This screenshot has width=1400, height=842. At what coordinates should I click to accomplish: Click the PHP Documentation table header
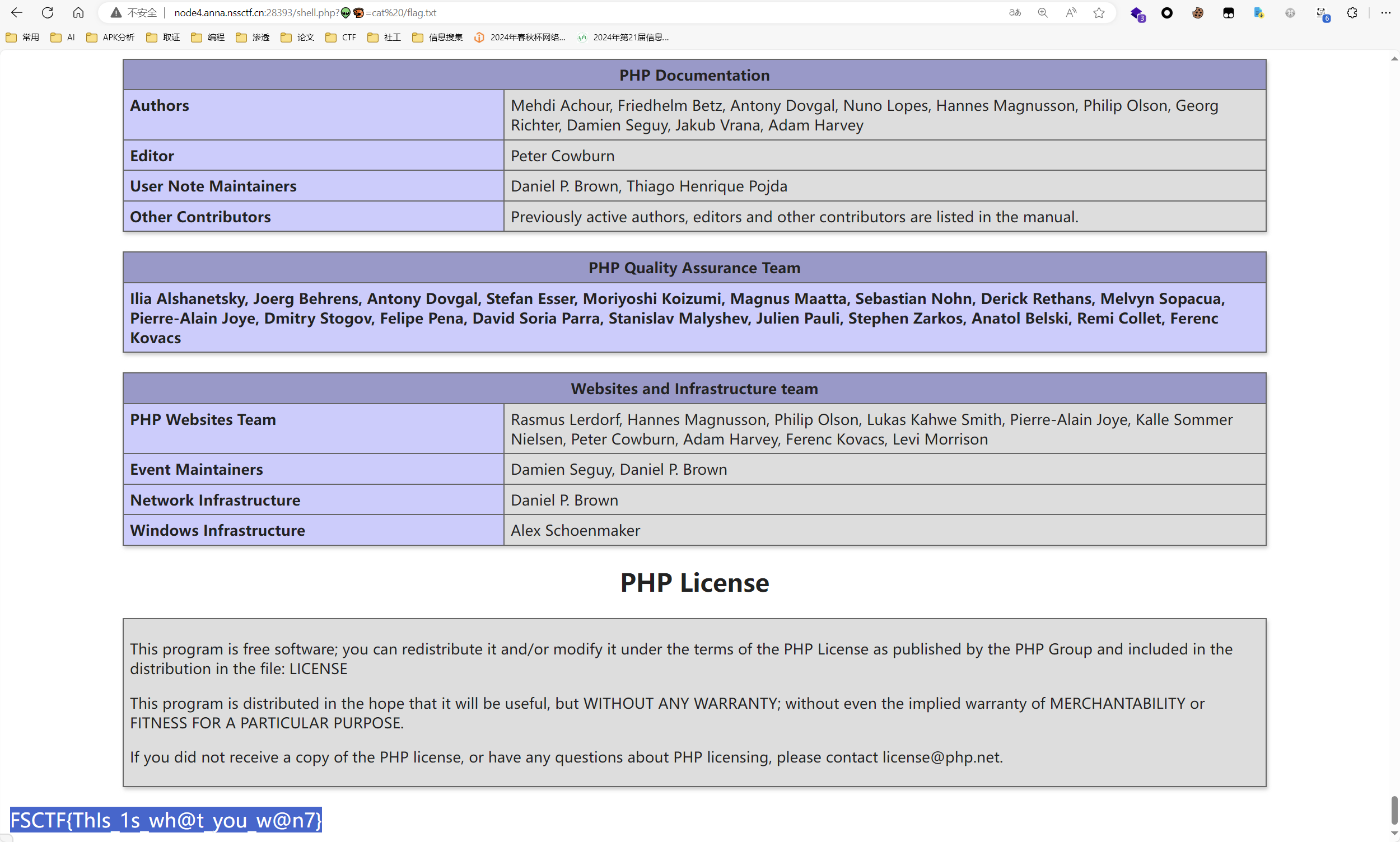click(694, 75)
